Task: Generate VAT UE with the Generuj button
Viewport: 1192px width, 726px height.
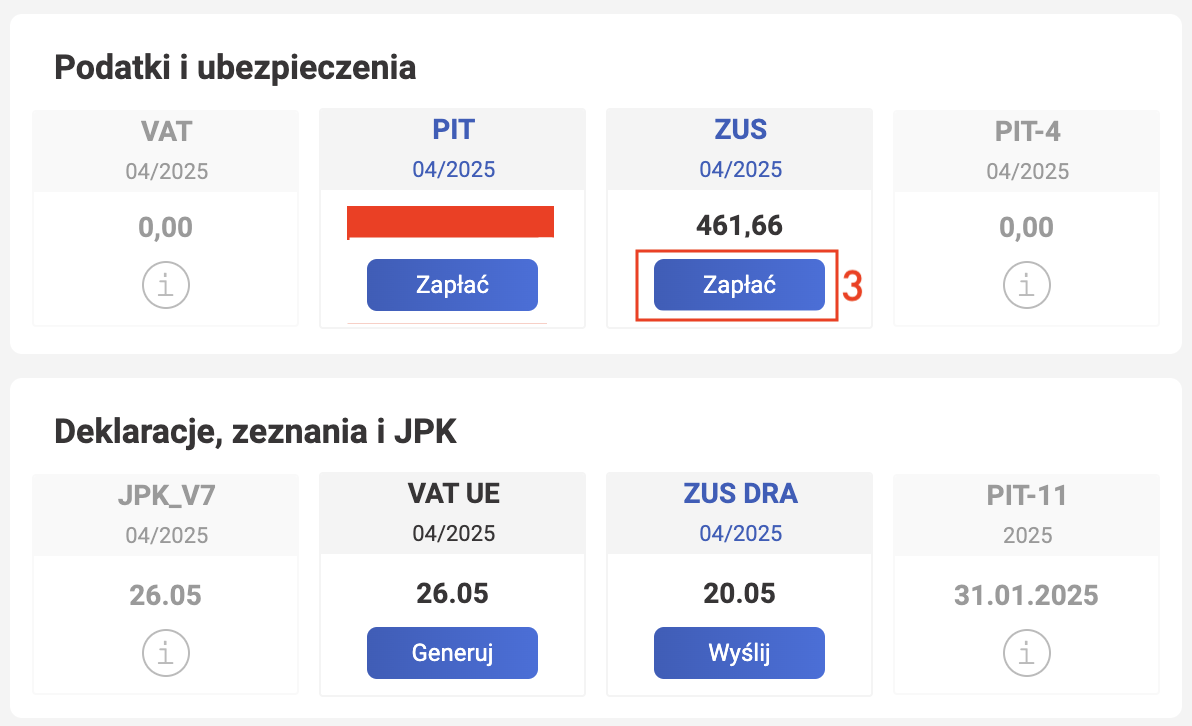Action: click(452, 653)
